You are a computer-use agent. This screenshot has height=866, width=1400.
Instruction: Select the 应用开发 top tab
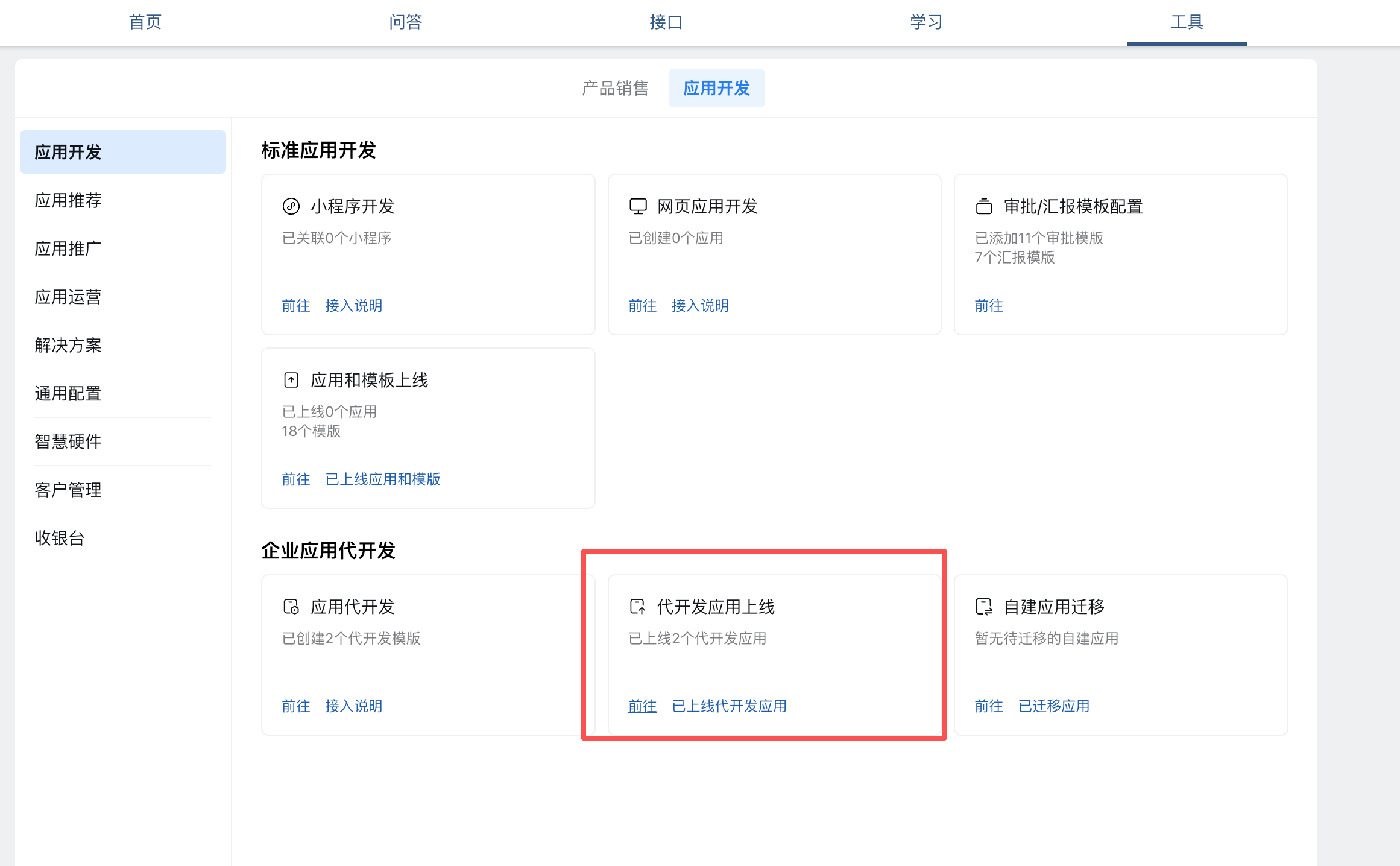(x=716, y=89)
